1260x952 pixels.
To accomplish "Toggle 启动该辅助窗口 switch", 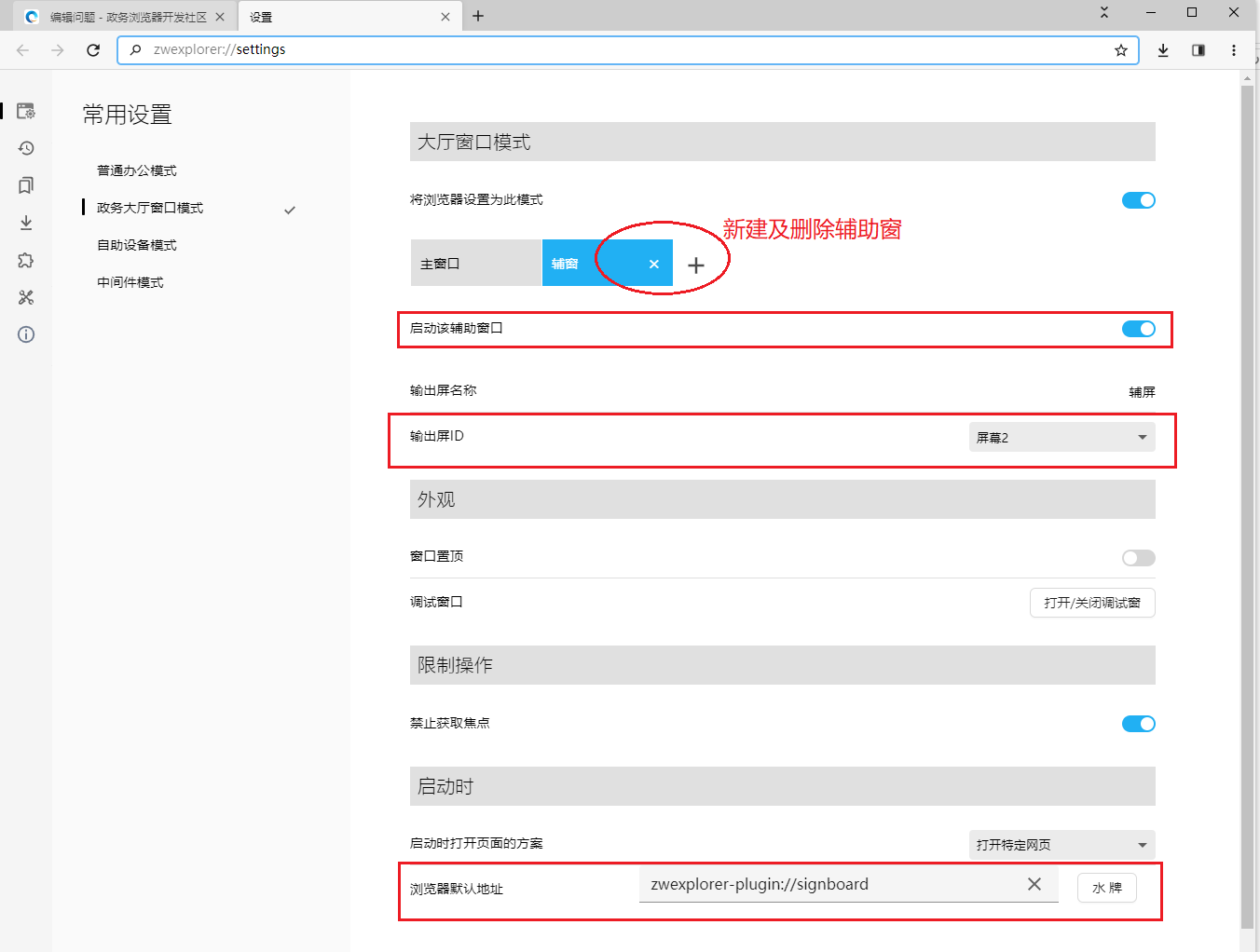I will 1138,329.
